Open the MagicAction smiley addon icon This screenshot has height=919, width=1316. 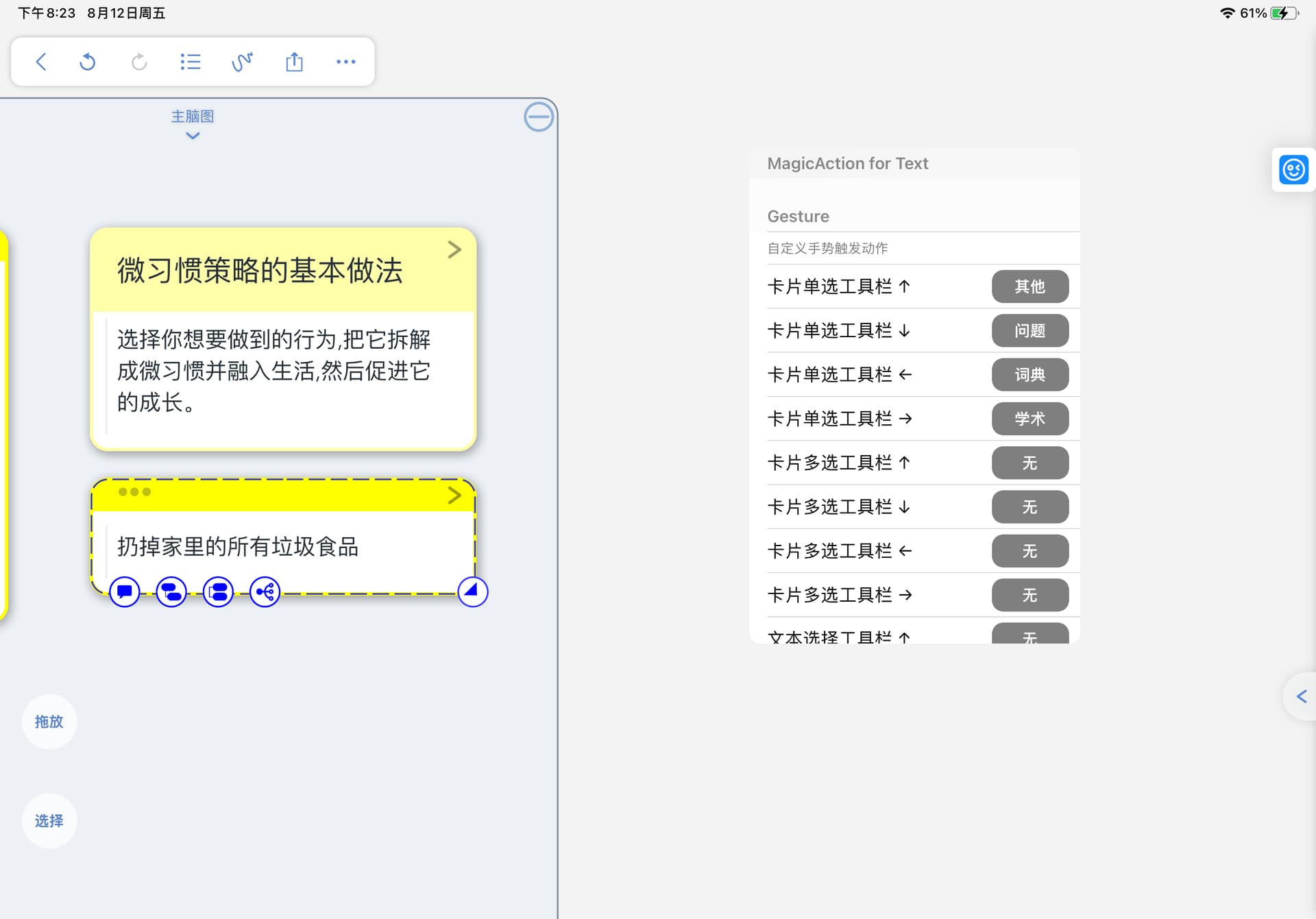[x=1293, y=169]
